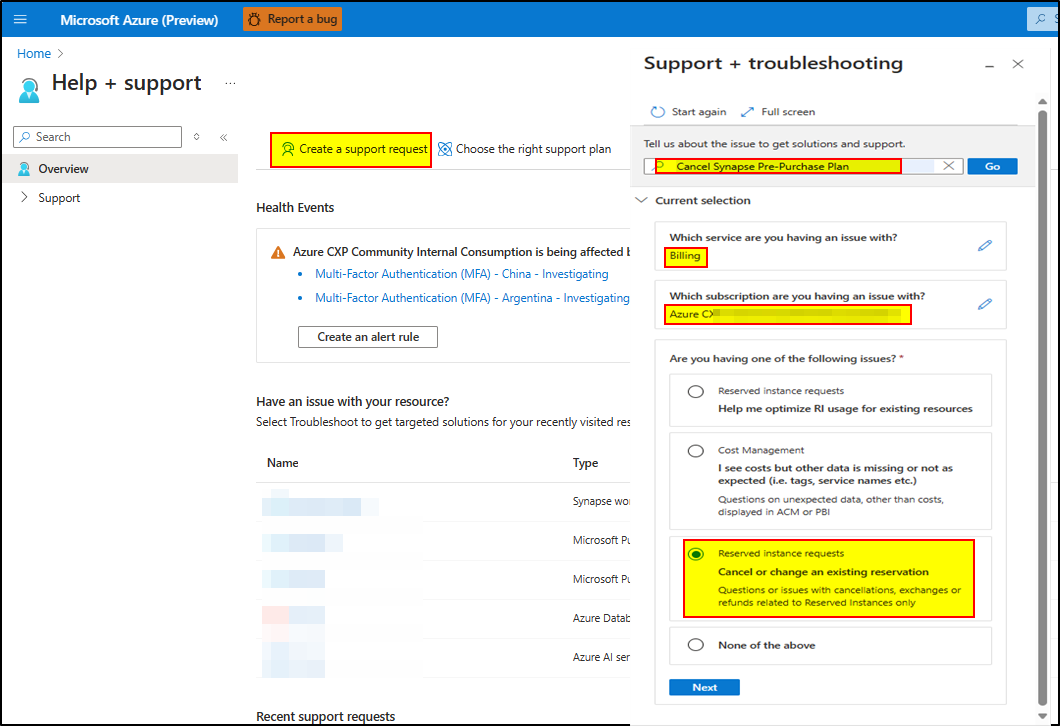Select Cancel or change an existing reservation
This screenshot has height=726, width=1060.
click(696, 554)
